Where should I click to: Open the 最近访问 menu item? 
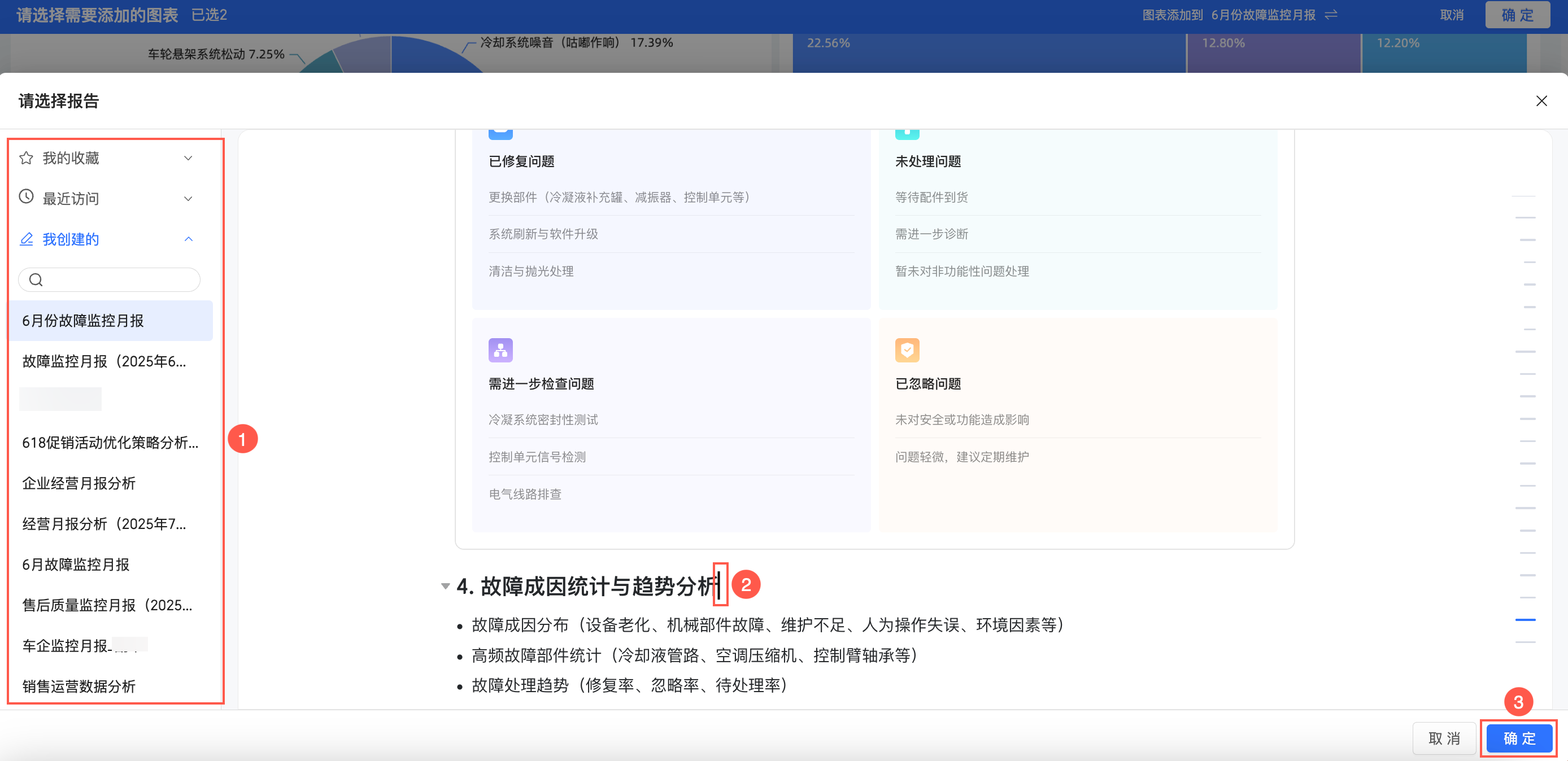[71, 199]
